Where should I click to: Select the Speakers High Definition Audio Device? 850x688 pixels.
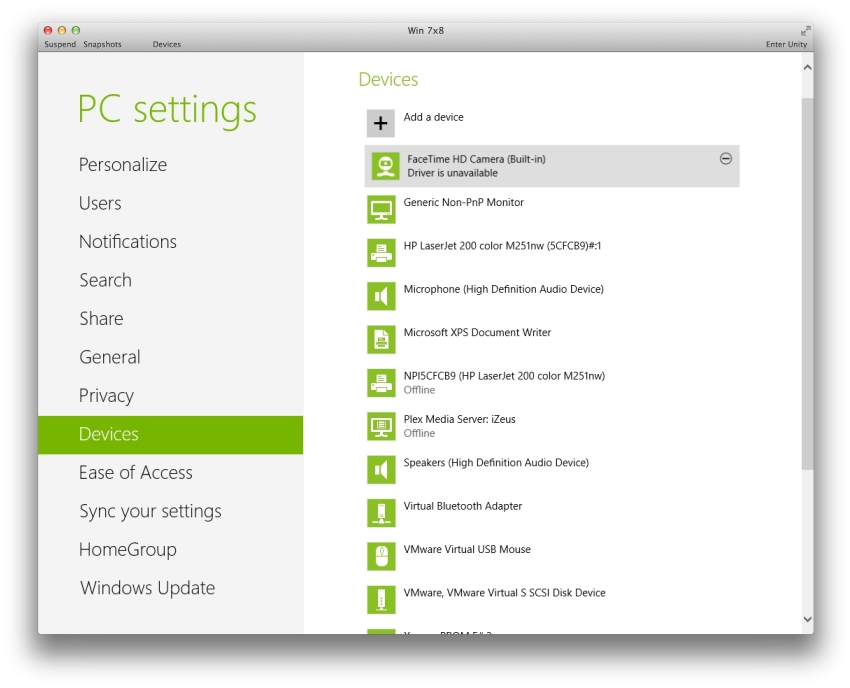coord(496,463)
